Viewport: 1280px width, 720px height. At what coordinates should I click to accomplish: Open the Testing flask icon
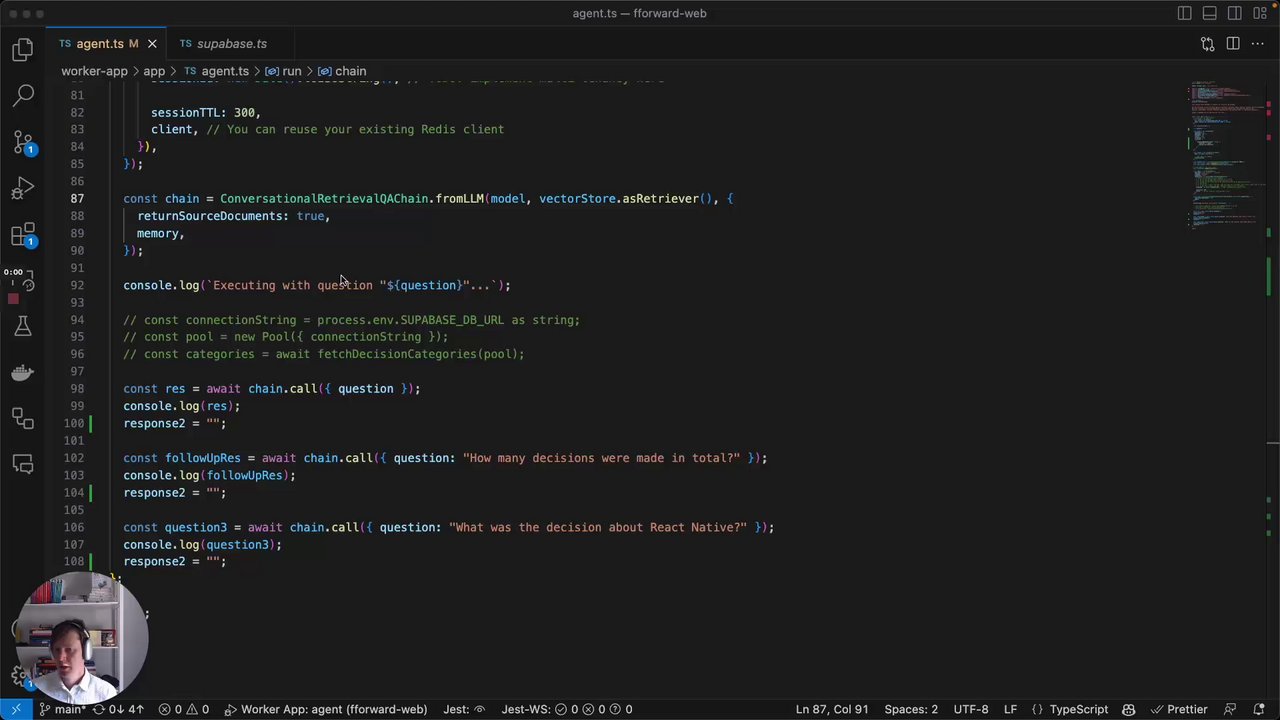coord(23,326)
